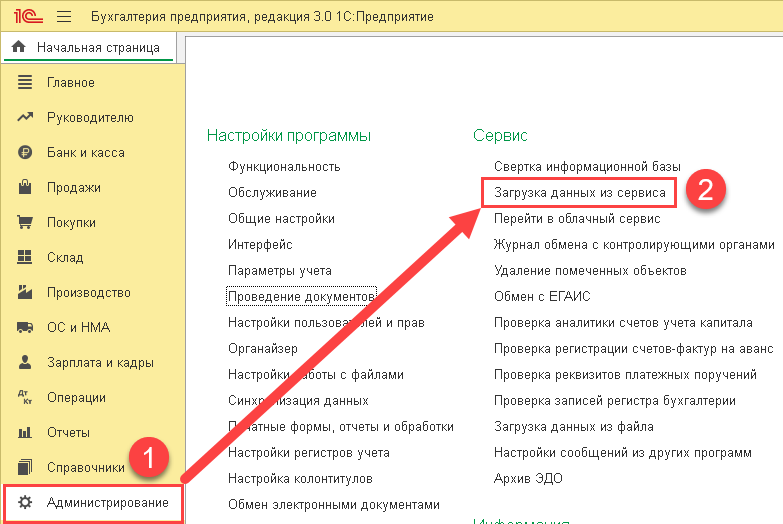Click Перейти в облачный сервис
Viewport: 783px width, 524px height.
(577, 218)
